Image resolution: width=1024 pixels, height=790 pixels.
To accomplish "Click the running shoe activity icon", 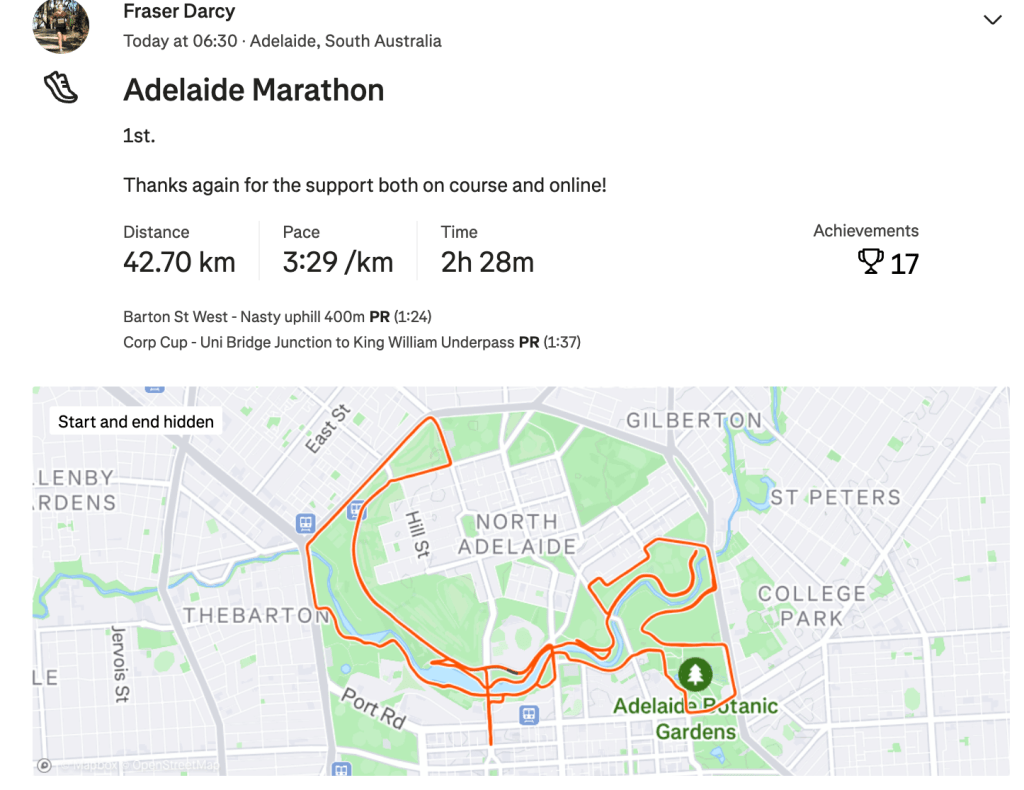I will coord(61,88).
